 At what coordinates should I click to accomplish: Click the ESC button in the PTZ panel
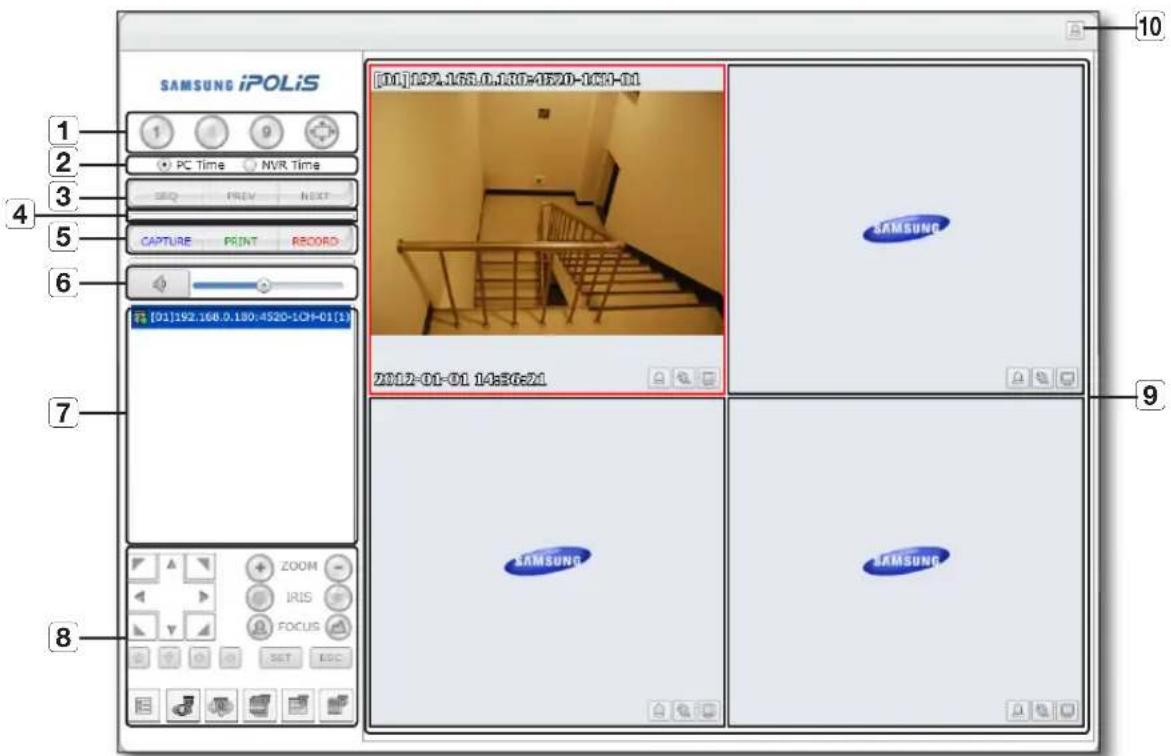coord(330,657)
